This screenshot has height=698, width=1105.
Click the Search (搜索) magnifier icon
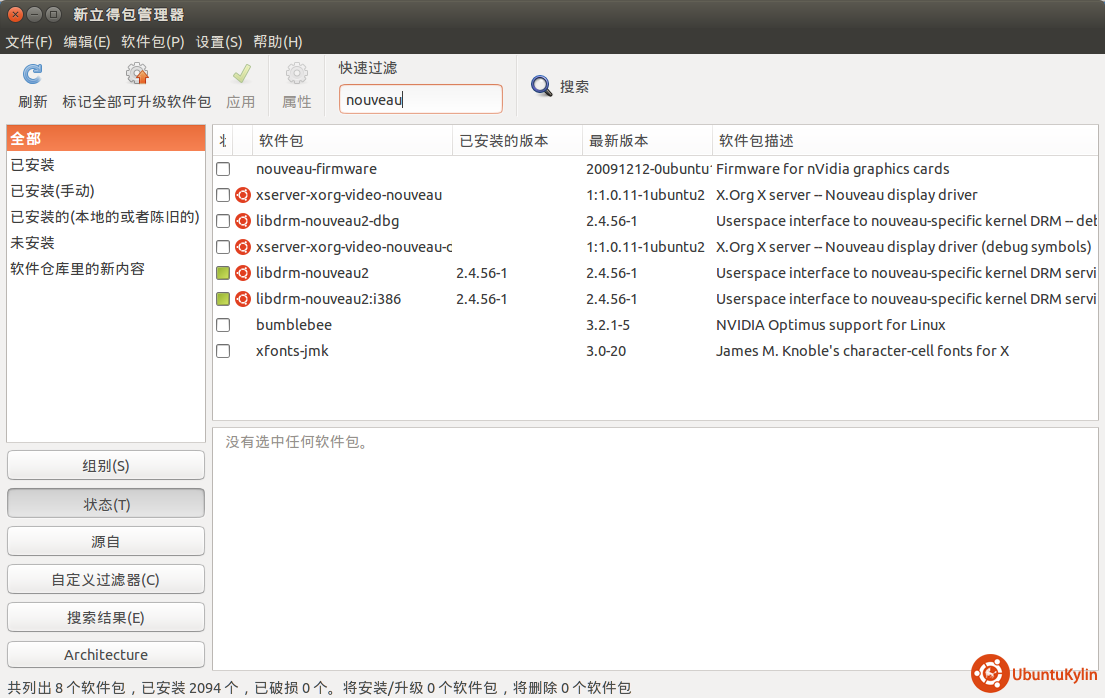[x=542, y=86]
